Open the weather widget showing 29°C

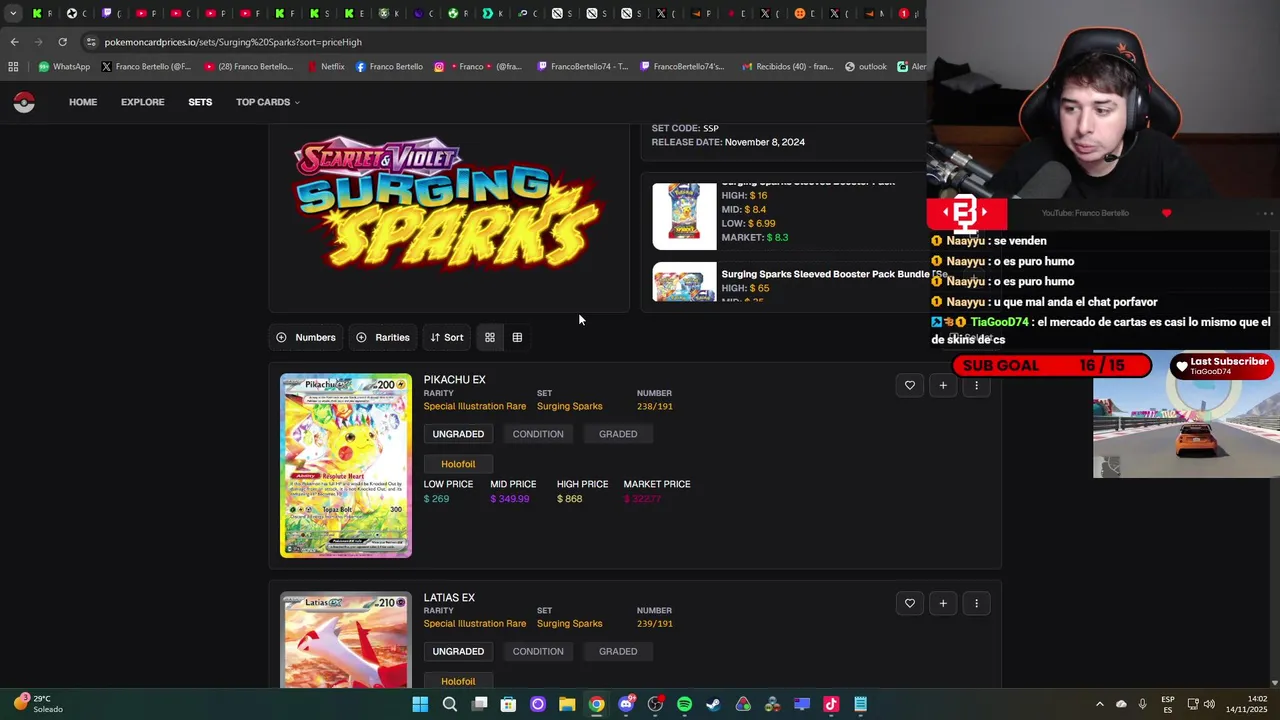click(x=38, y=704)
